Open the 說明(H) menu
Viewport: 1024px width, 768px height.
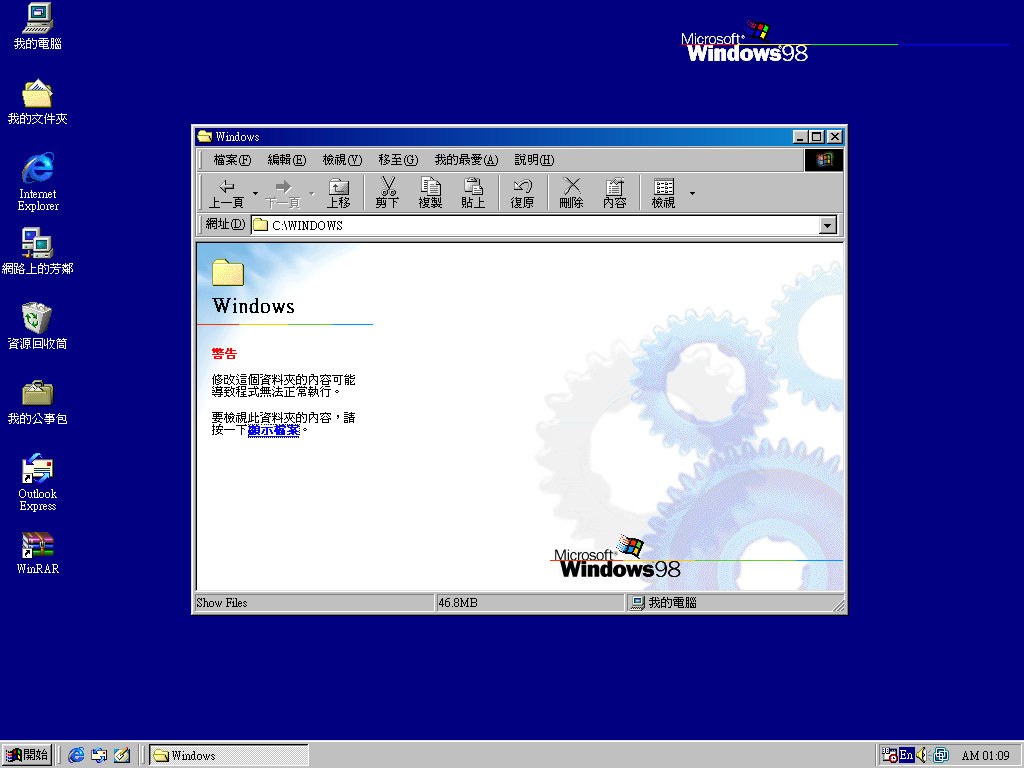534,160
